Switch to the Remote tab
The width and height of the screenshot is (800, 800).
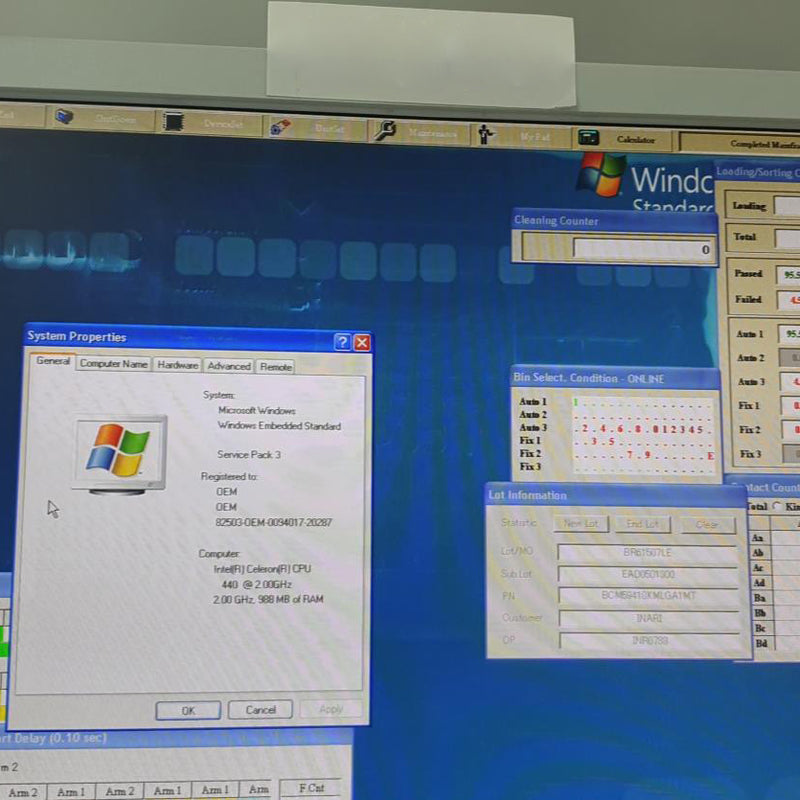[276, 367]
